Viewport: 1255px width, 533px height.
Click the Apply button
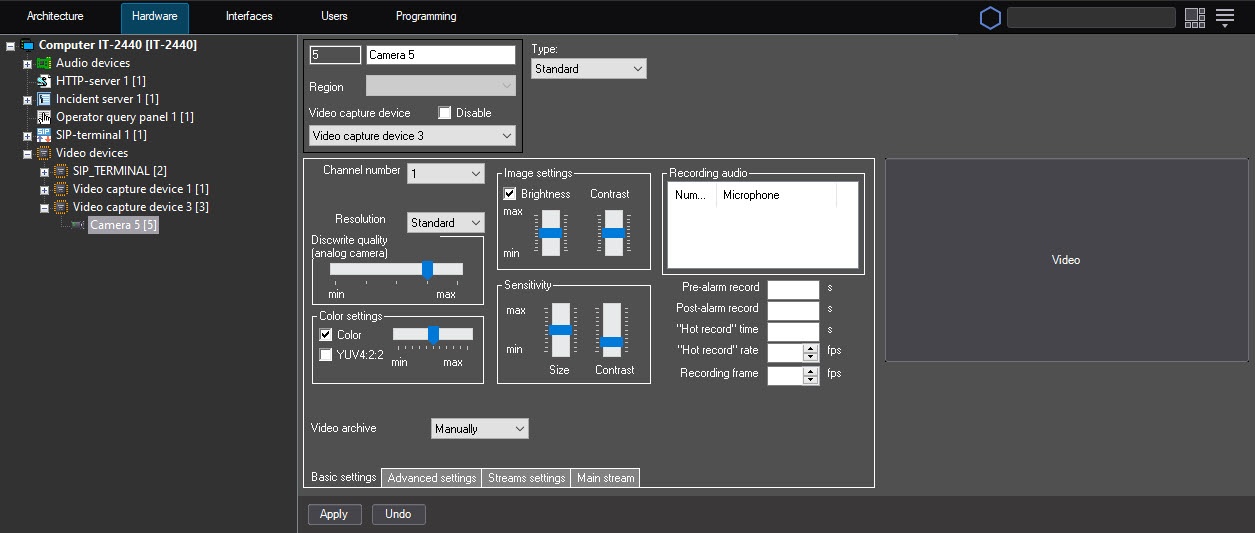coord(333,514)
